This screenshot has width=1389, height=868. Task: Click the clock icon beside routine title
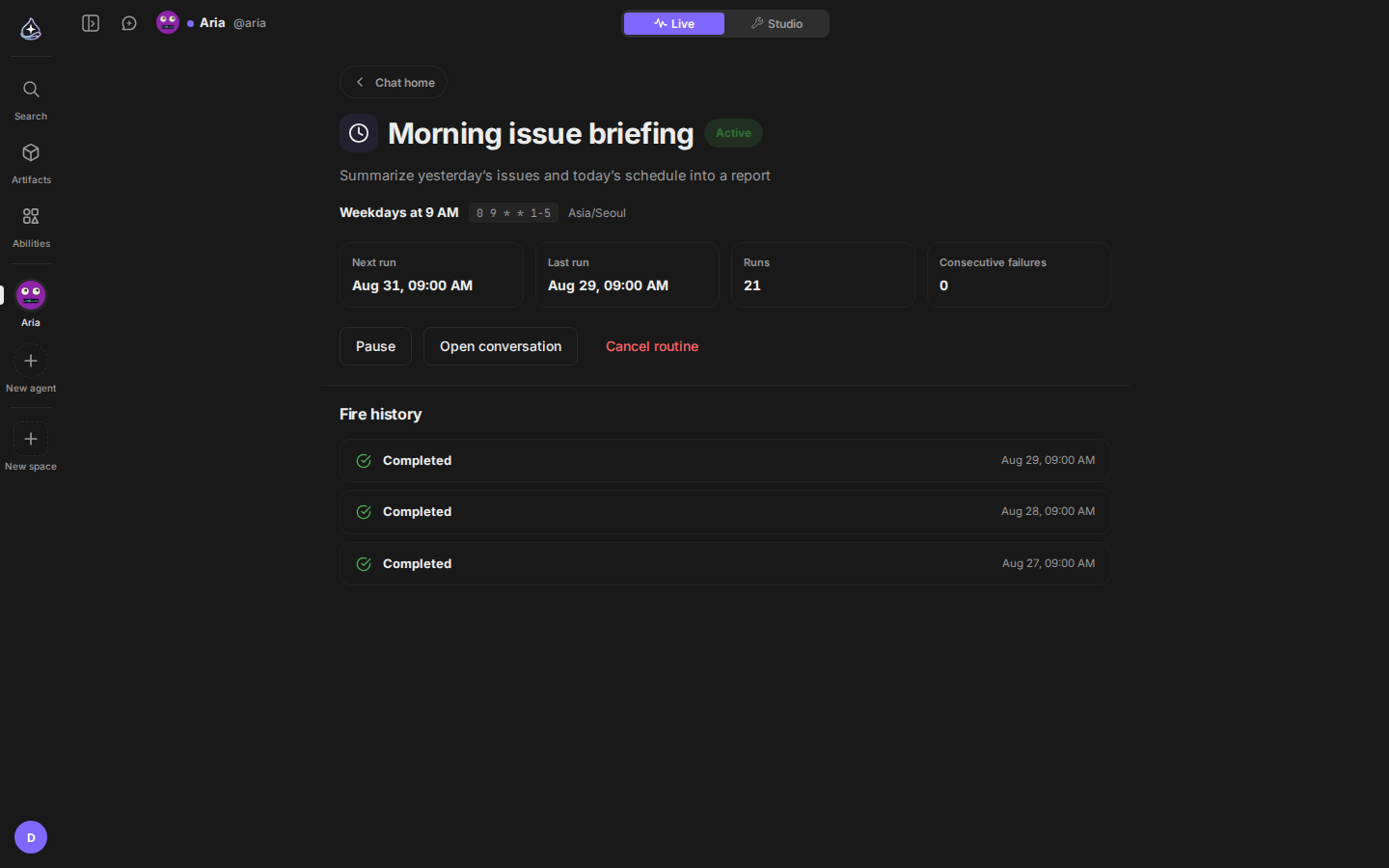(x=359, y=133)
